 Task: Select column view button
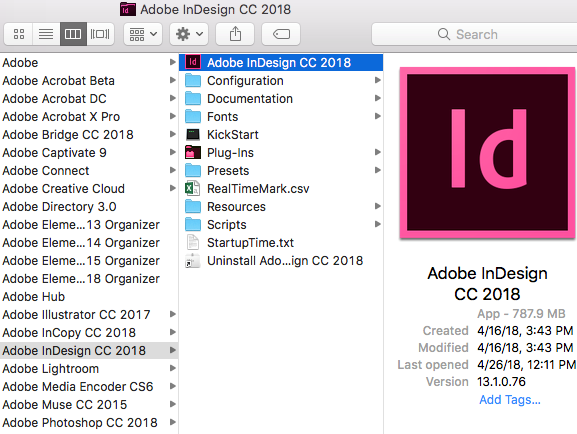(x=73, y=34)
